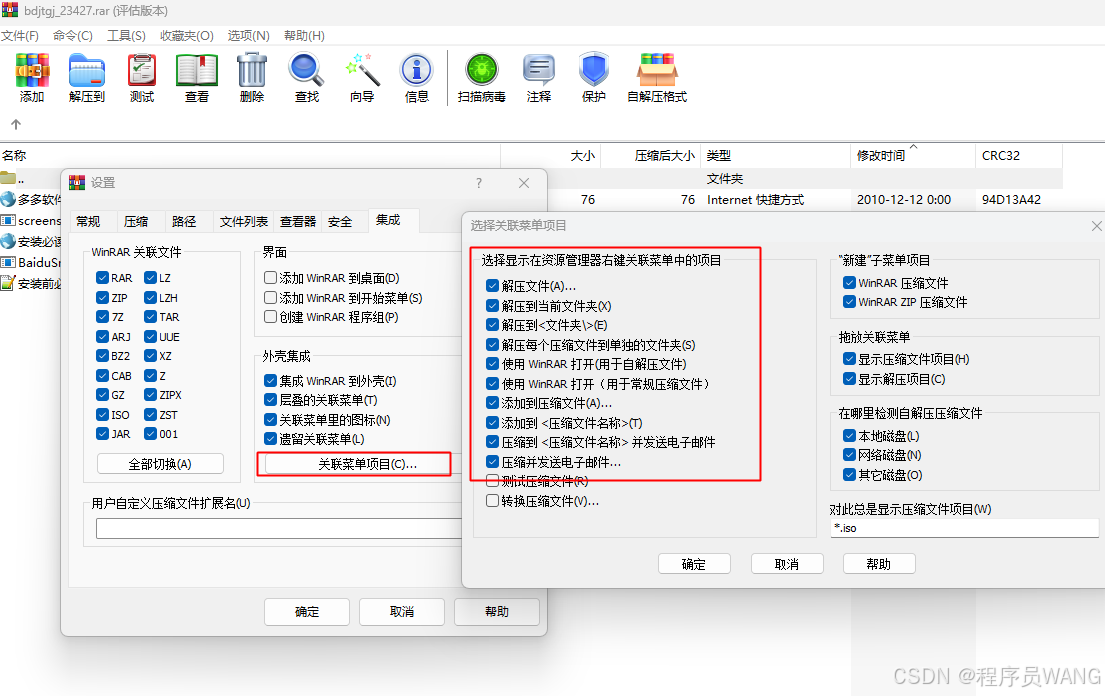
Task: Click the 查找 magnifier icon
Action: tap(307, 70)
